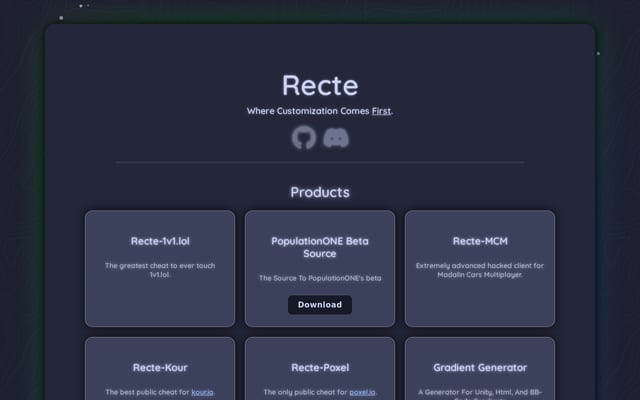Click 'Where Customization Comes' tagline text

coord(308,111)
